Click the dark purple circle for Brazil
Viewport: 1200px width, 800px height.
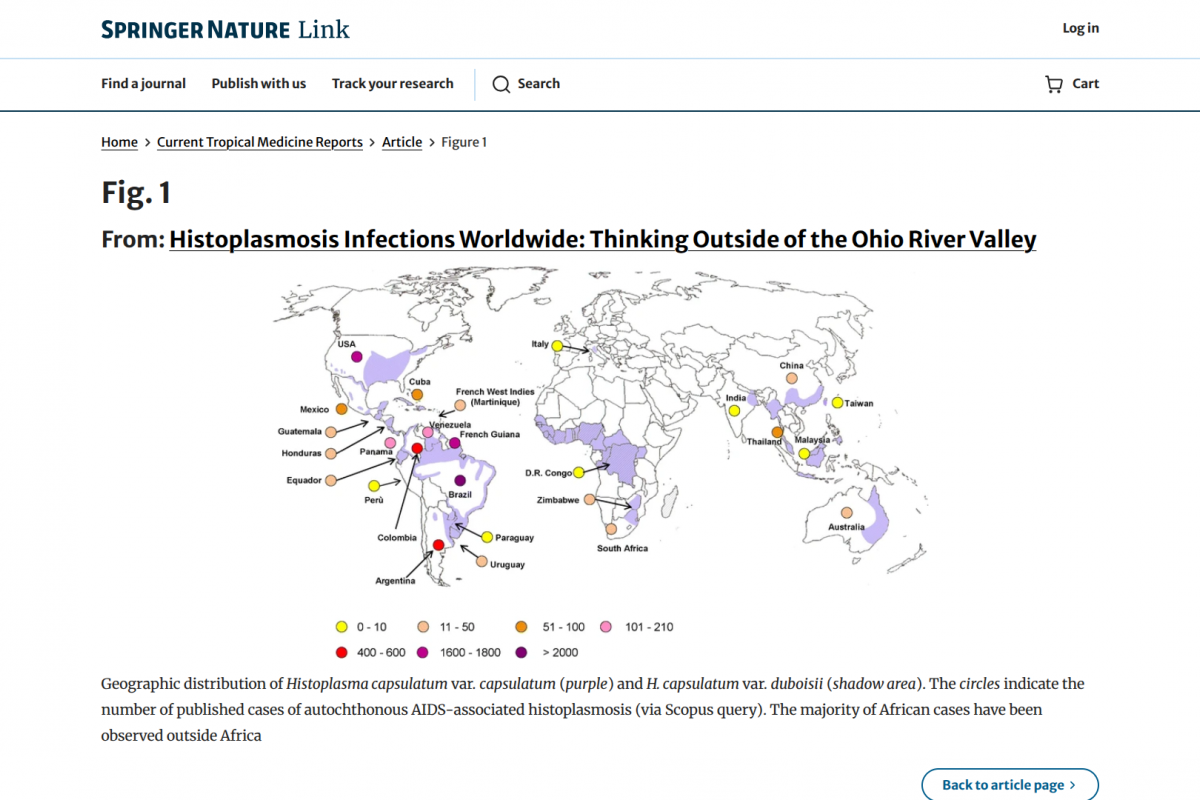[x=459, y=478]
